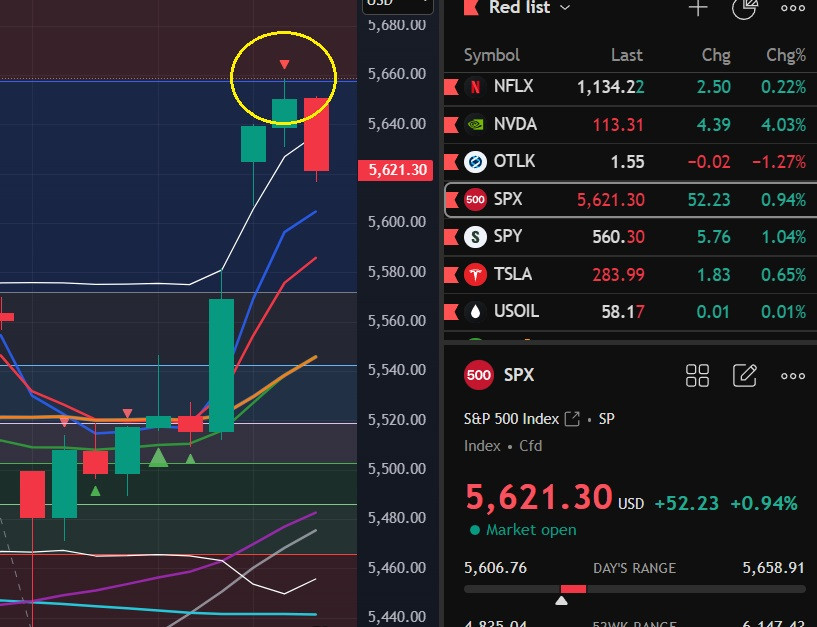Click OTLK change percent -1.27%

click(779, 162)
